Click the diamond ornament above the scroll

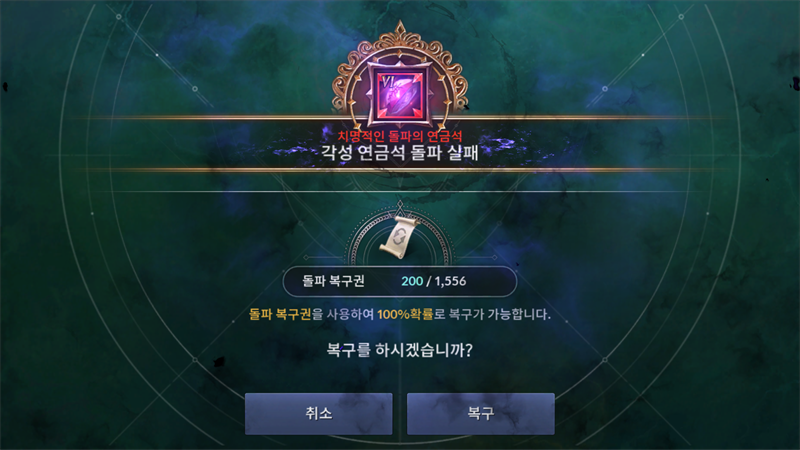tap(400, 206)
